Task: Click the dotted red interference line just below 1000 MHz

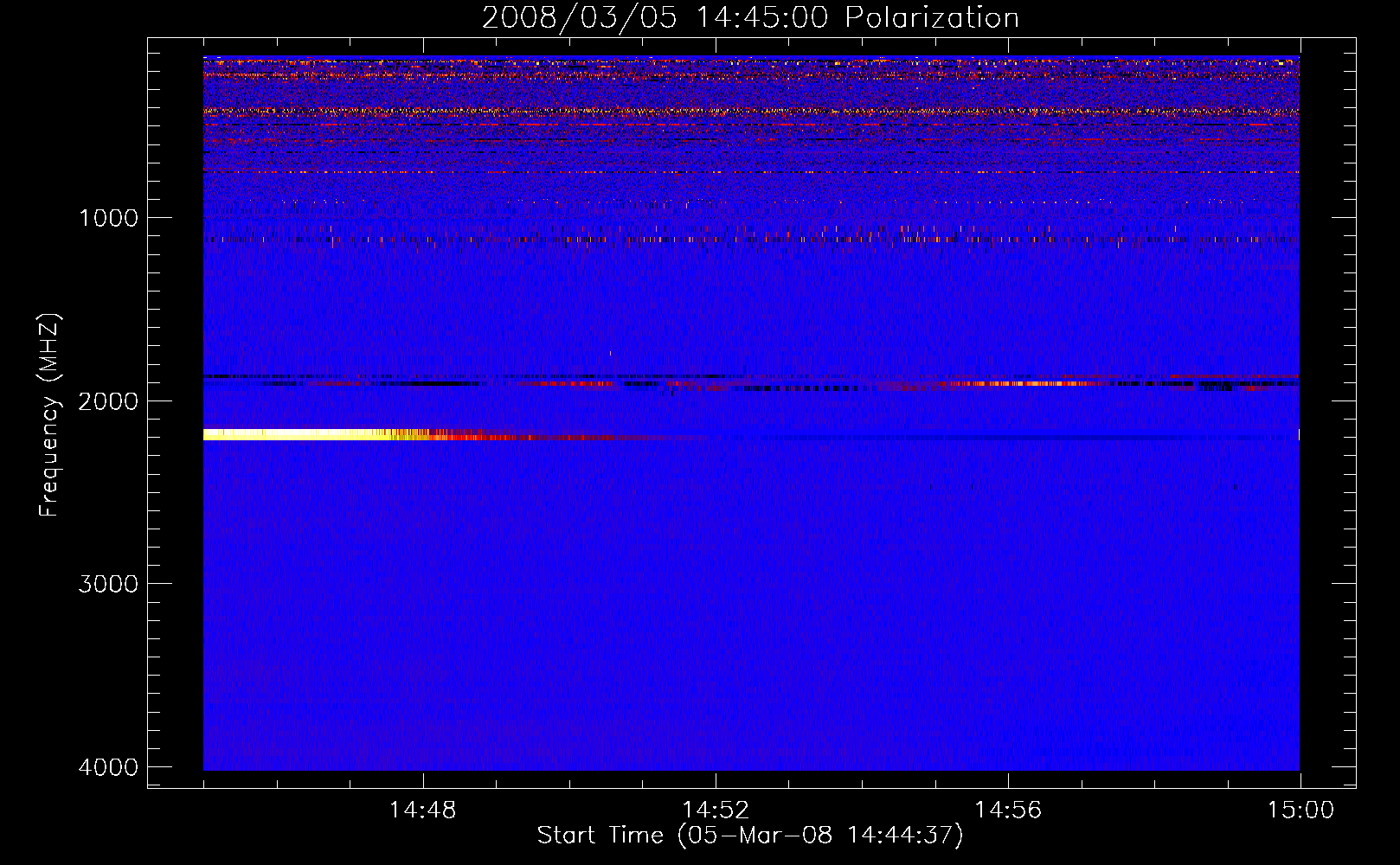Action: 606,239
